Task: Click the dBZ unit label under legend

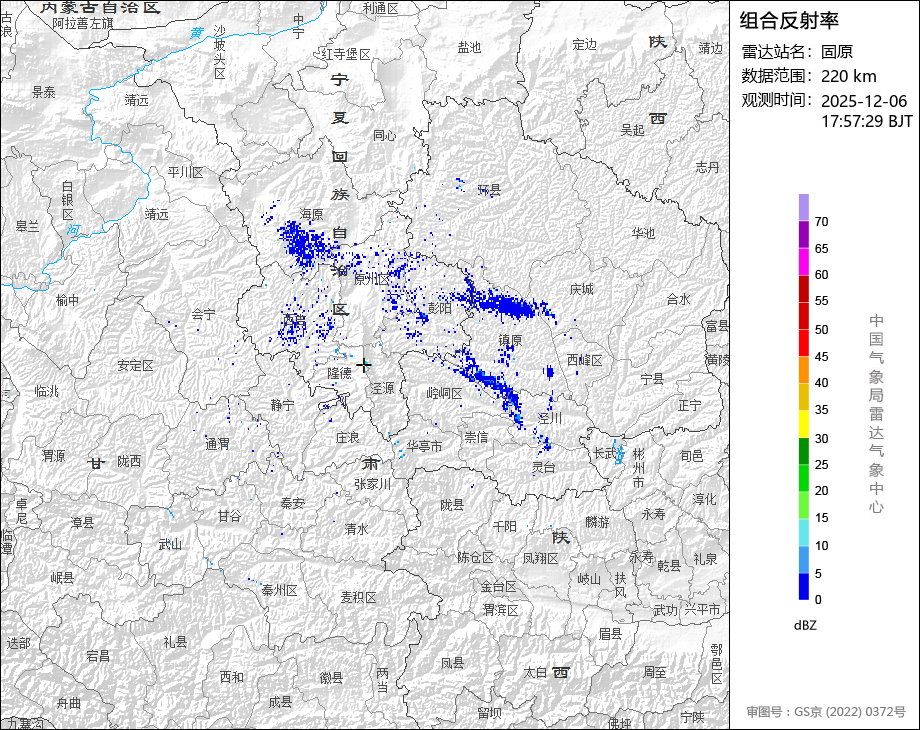Action: pos(805,626)
